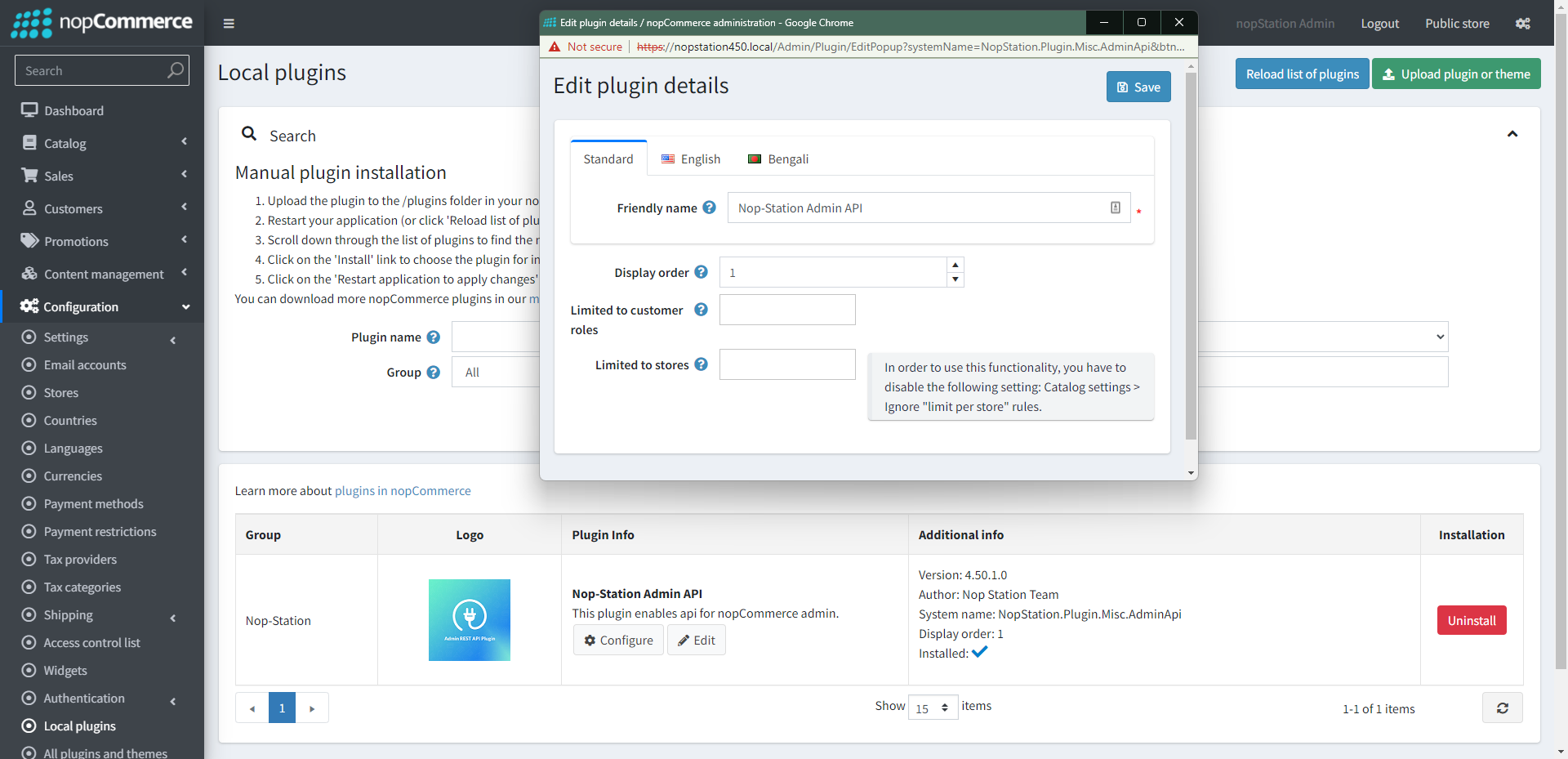Switch to the Bengali language tab
The height and width of the screenshot is (759, 1568).
point(778,158)
